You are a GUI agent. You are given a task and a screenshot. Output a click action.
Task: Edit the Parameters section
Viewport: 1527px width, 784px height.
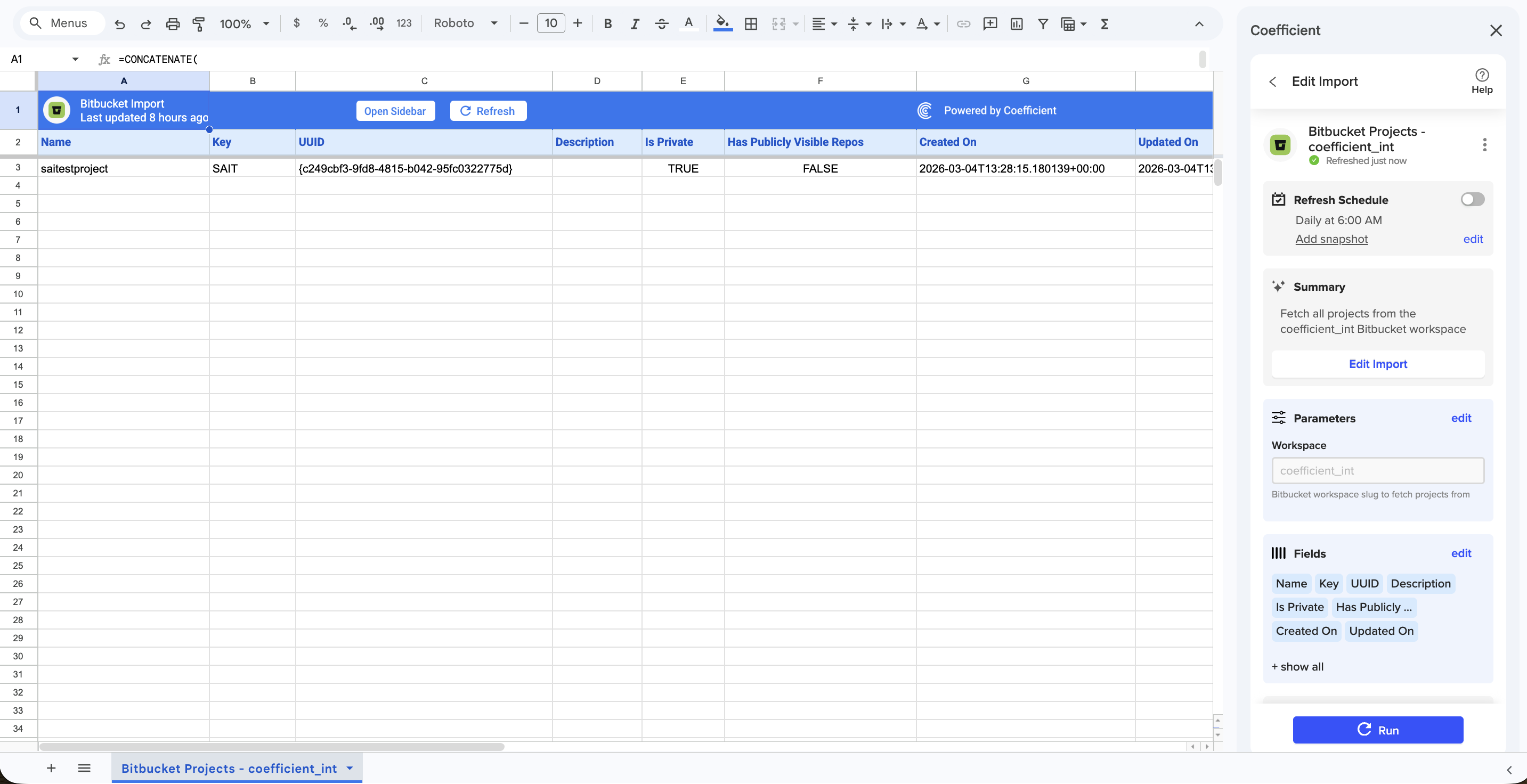1460,418
